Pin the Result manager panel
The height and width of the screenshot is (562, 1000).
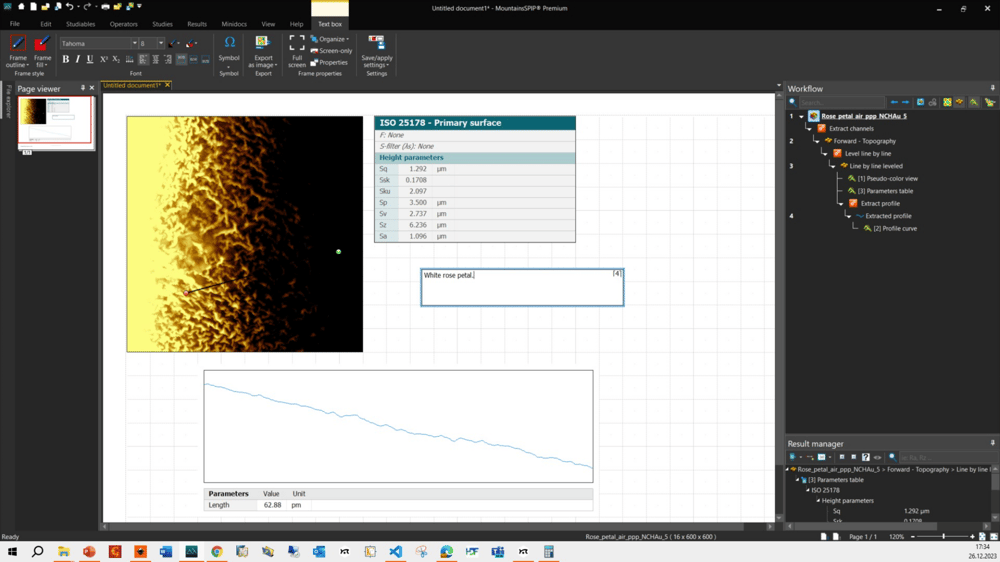pos(992,443)
